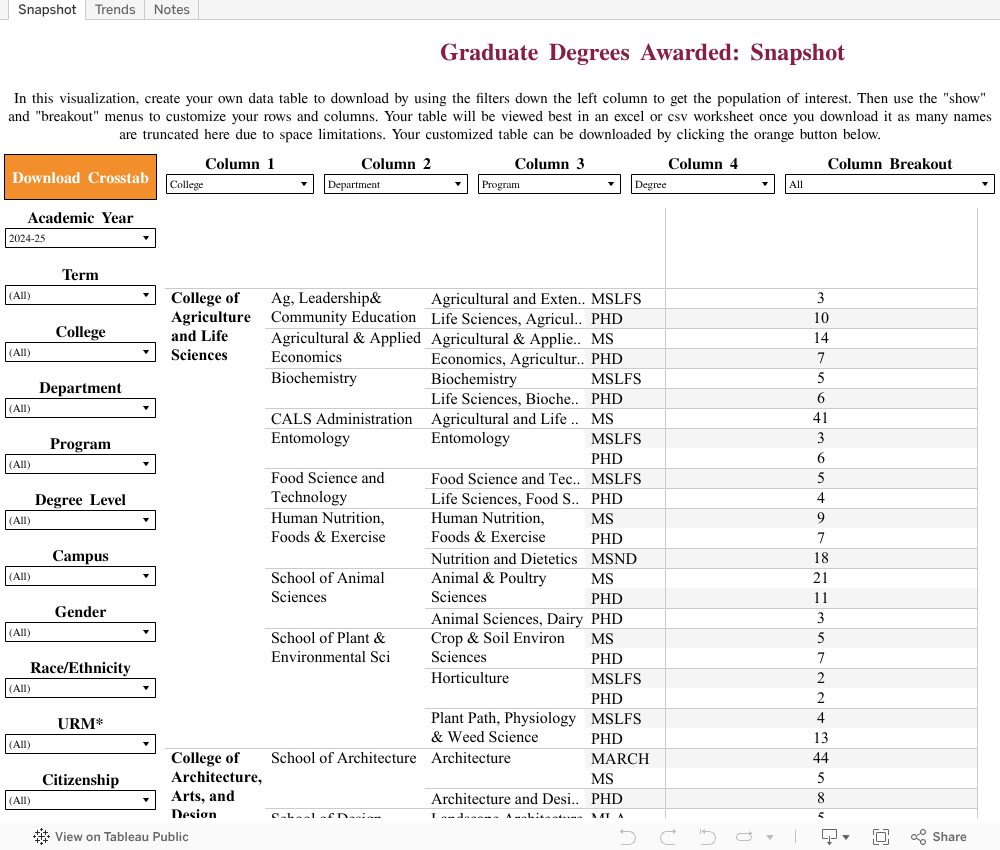Click the Tableau Public logo icon

coord(41,837)
